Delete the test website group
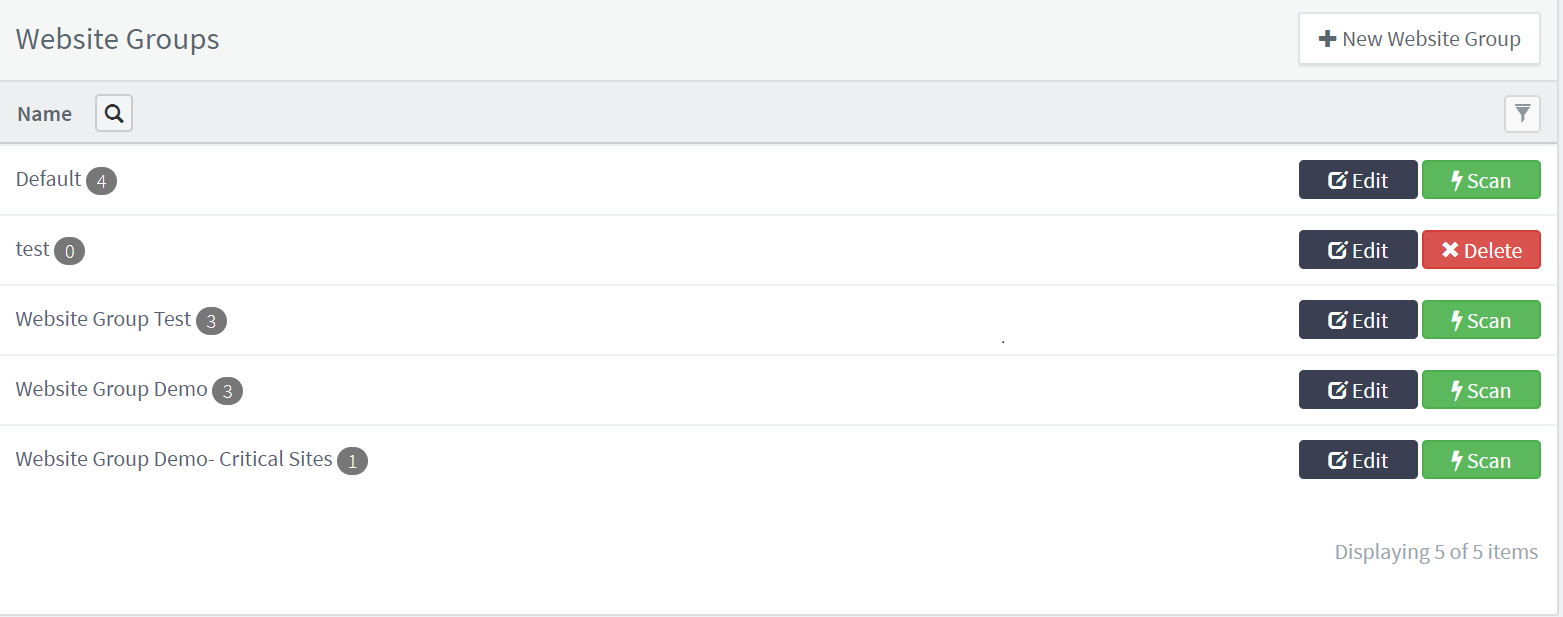The image size is (1563, 617). [1481, 250]
